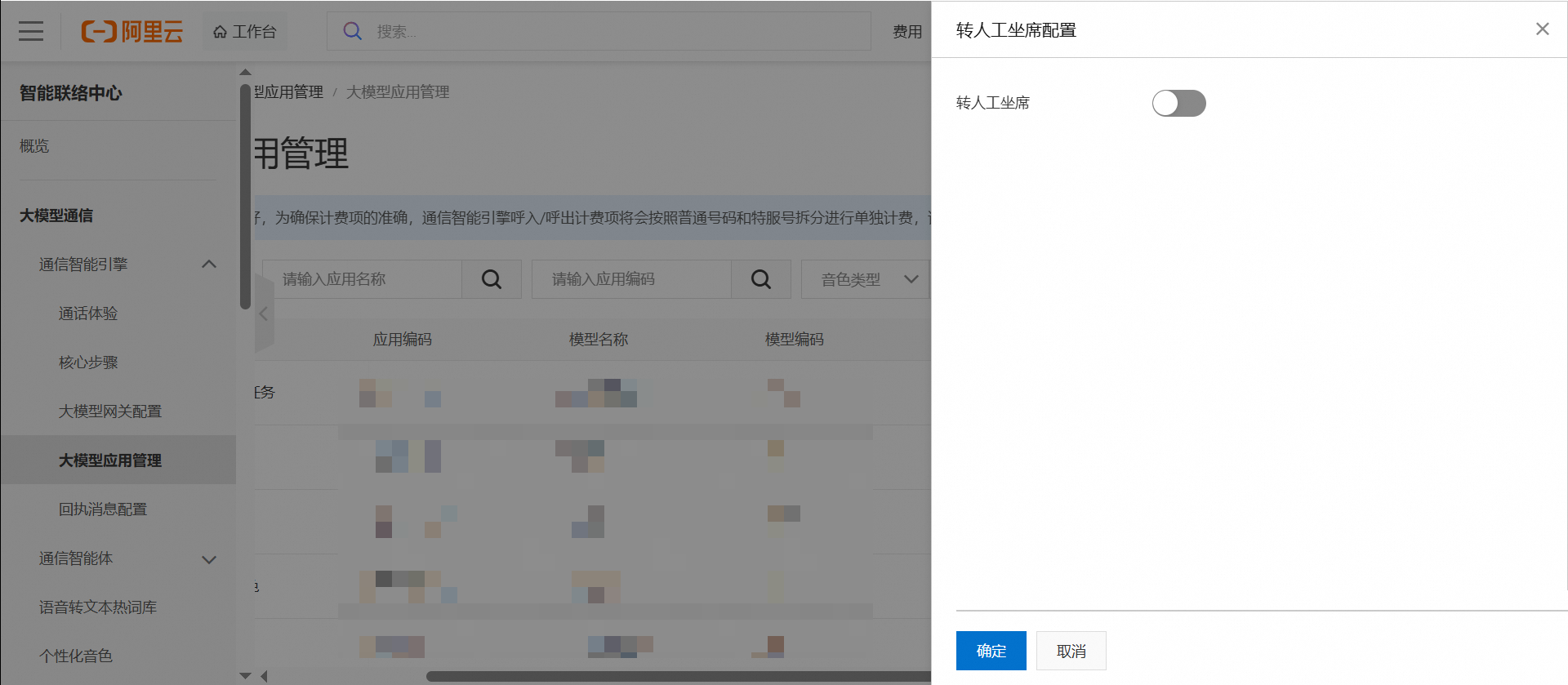Collapse the 通信智能引擎 section
The height and width of the screenshot is (685, 1568).
209,264
